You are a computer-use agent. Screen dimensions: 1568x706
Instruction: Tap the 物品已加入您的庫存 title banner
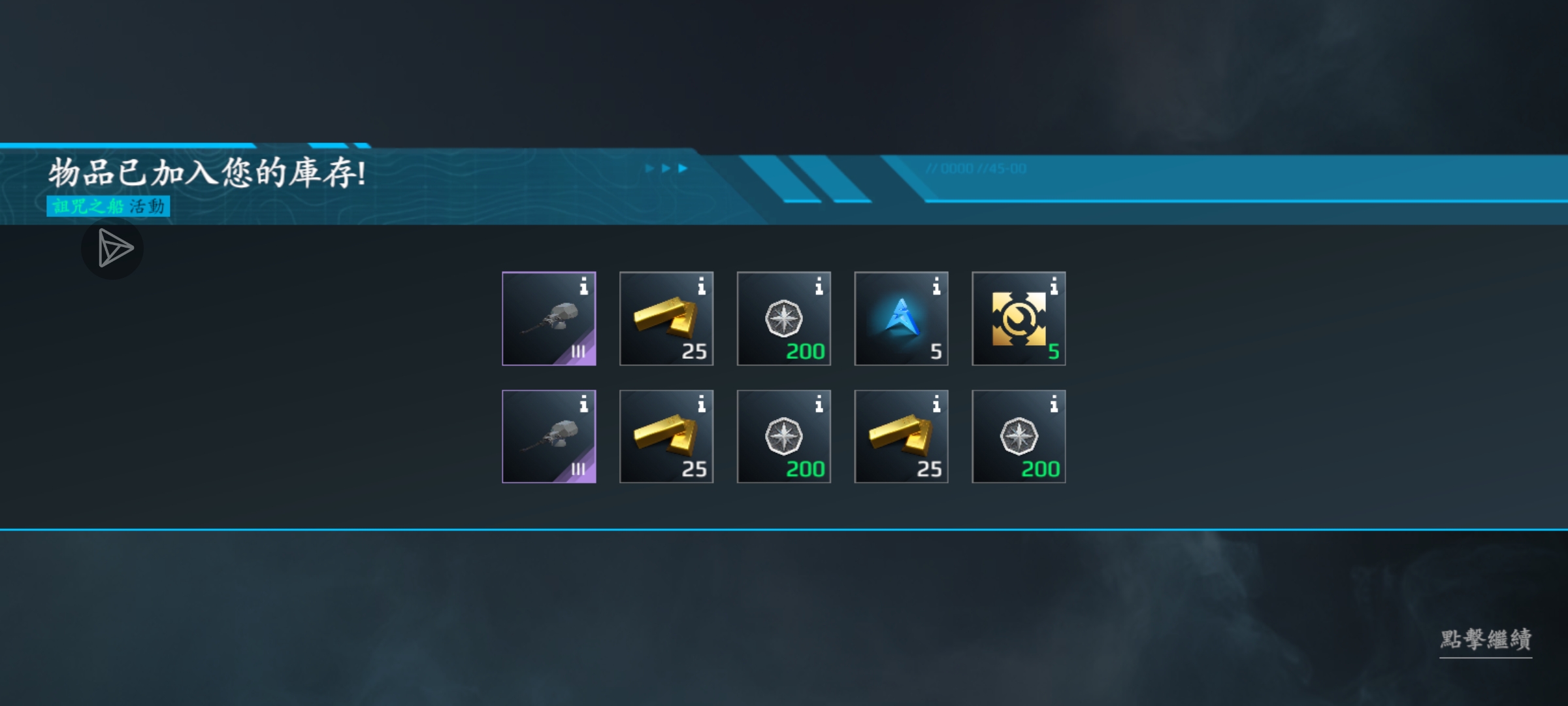click(207, 173)
